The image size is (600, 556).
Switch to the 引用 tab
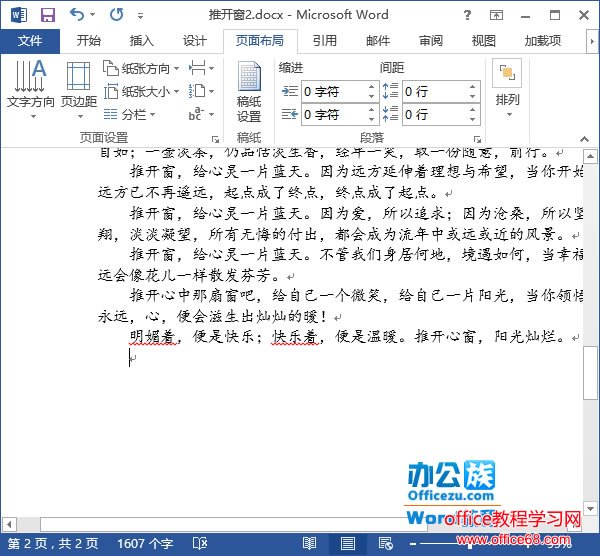click(x=325, y=41)
